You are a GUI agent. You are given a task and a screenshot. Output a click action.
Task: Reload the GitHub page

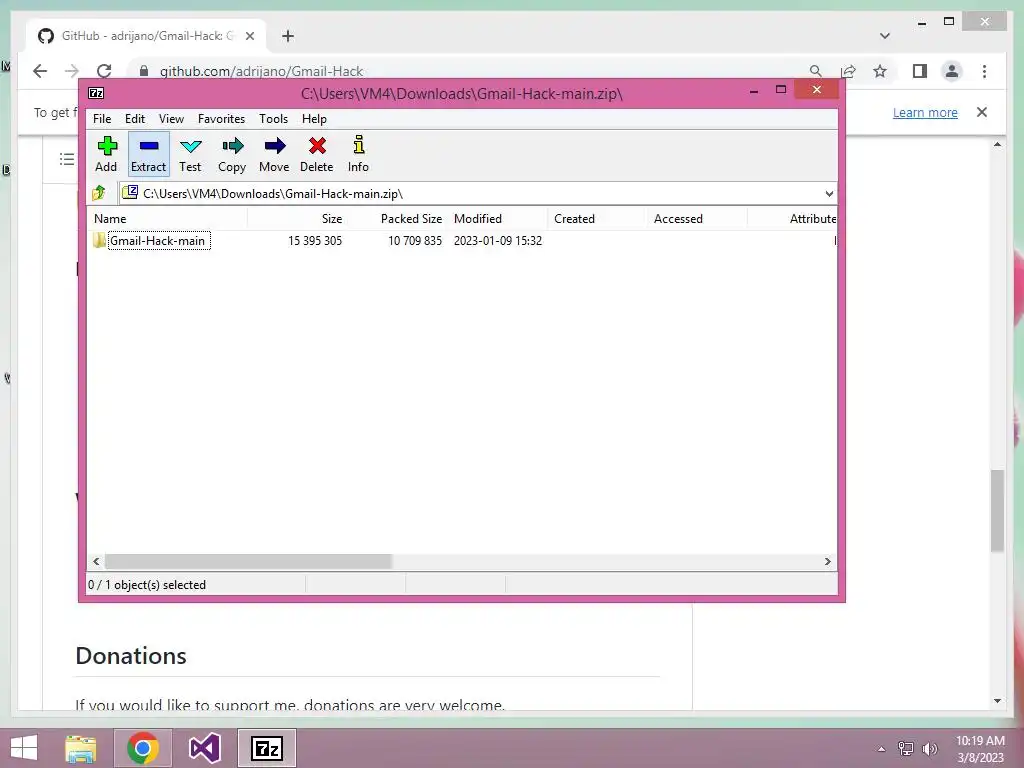[x=104, y=71]
